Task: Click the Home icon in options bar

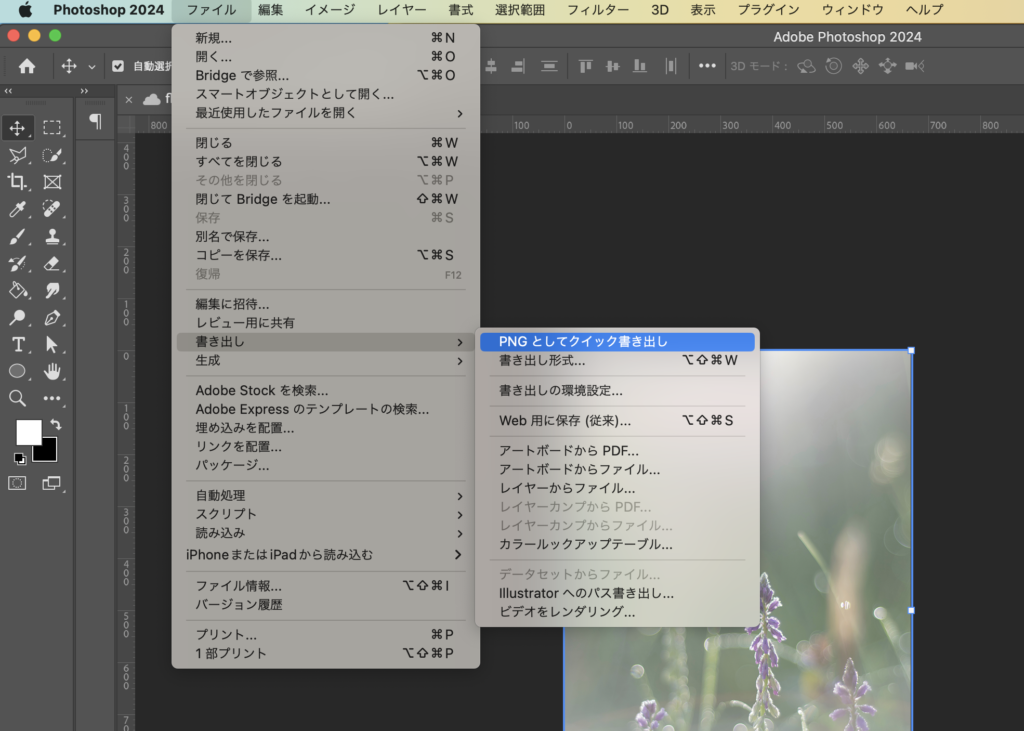Action: coord(27,66)
